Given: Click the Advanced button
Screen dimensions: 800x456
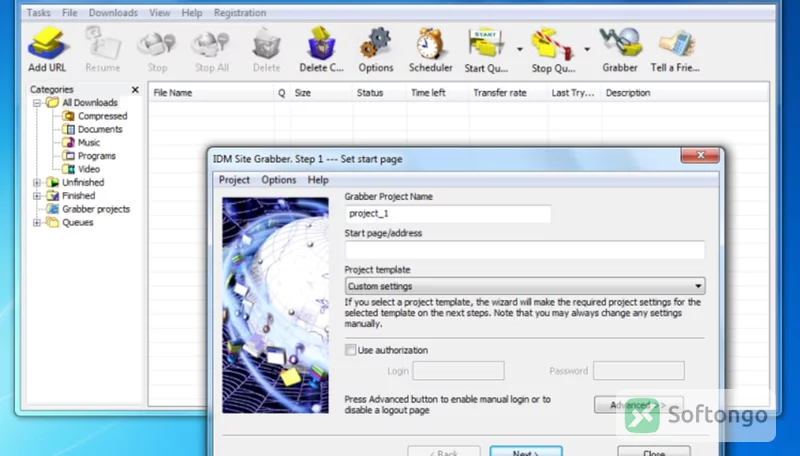Looking at the screenshot, I should coord(638,405).
